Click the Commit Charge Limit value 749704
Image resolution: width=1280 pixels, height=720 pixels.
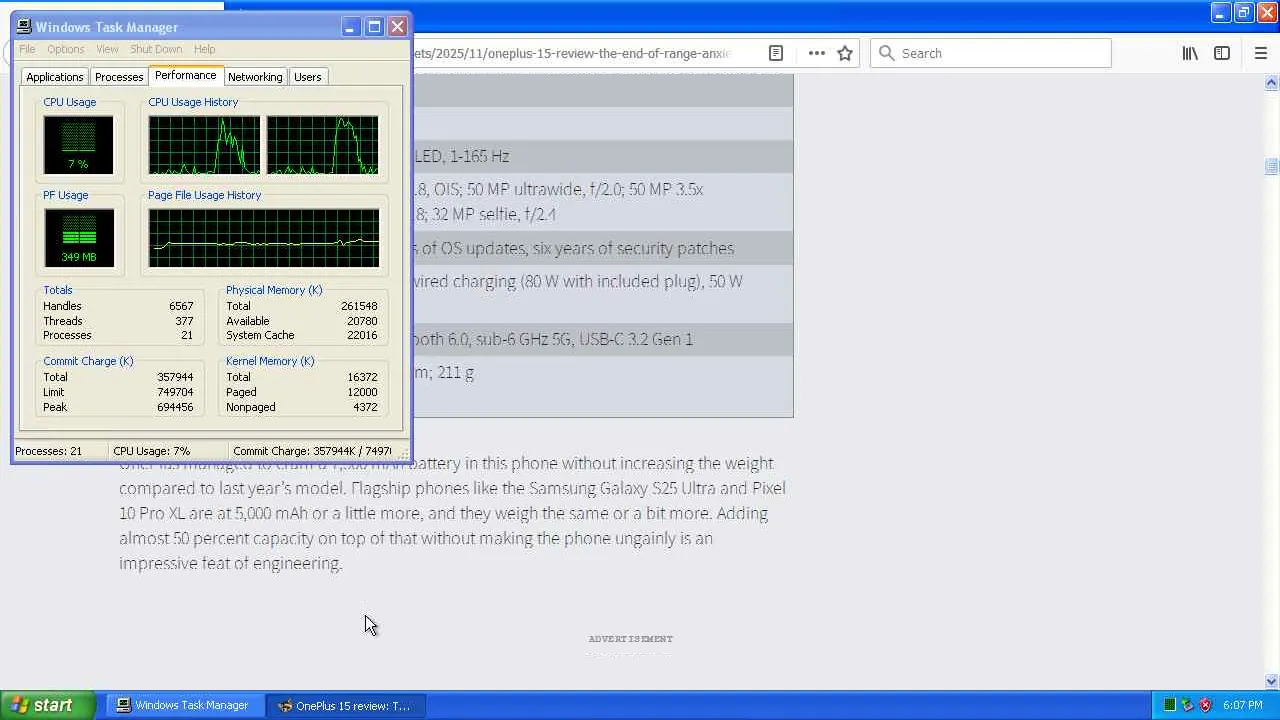pos(175,392)
